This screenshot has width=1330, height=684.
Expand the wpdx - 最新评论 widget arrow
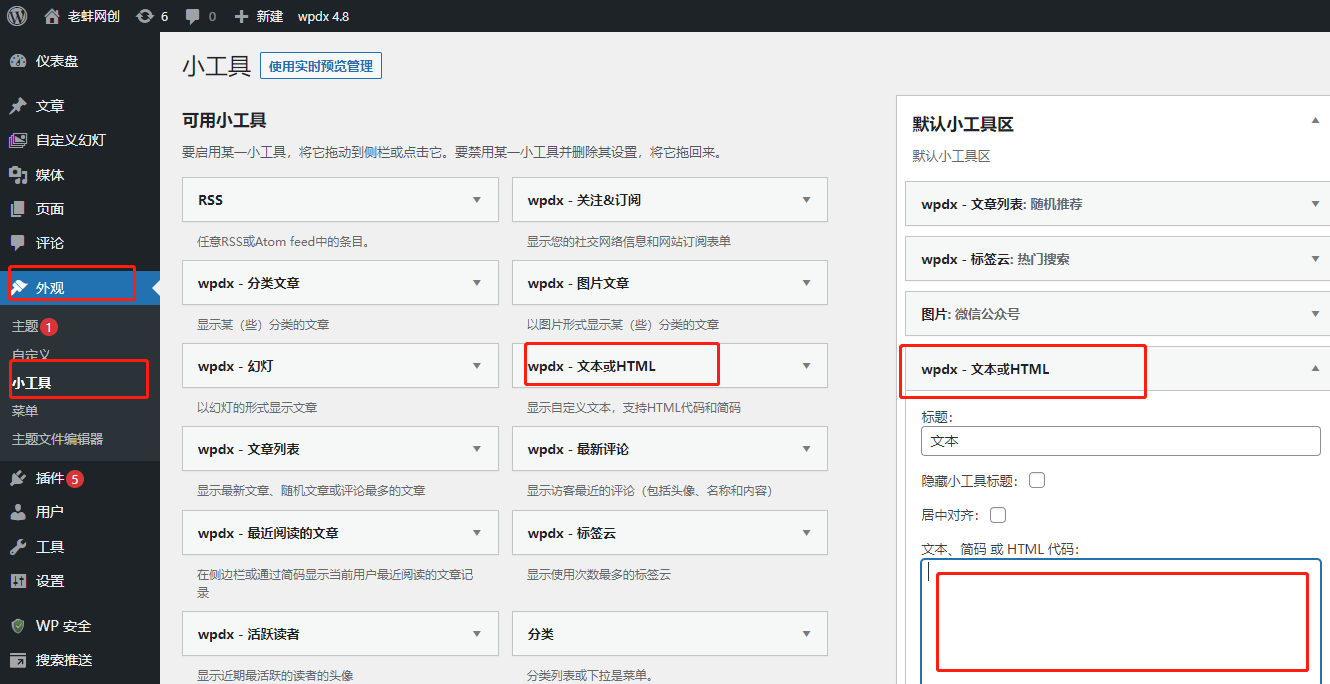click(806, 449)
